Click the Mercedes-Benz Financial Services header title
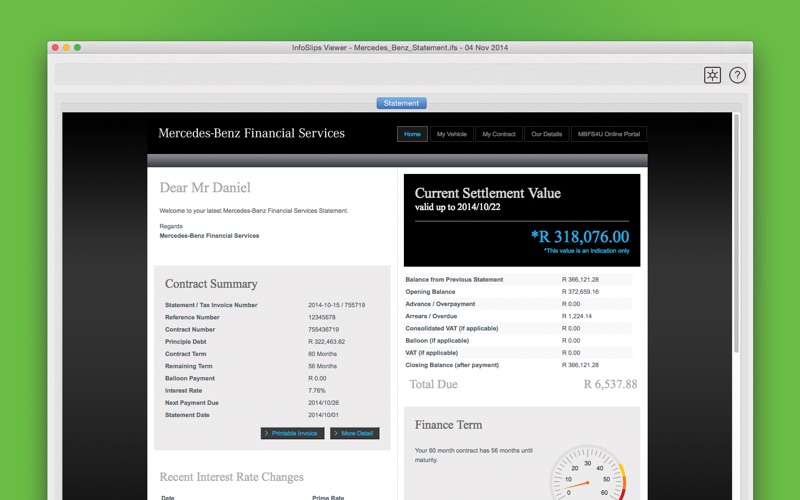The width and height of the screenshot is (800, 500). (252, 133)
